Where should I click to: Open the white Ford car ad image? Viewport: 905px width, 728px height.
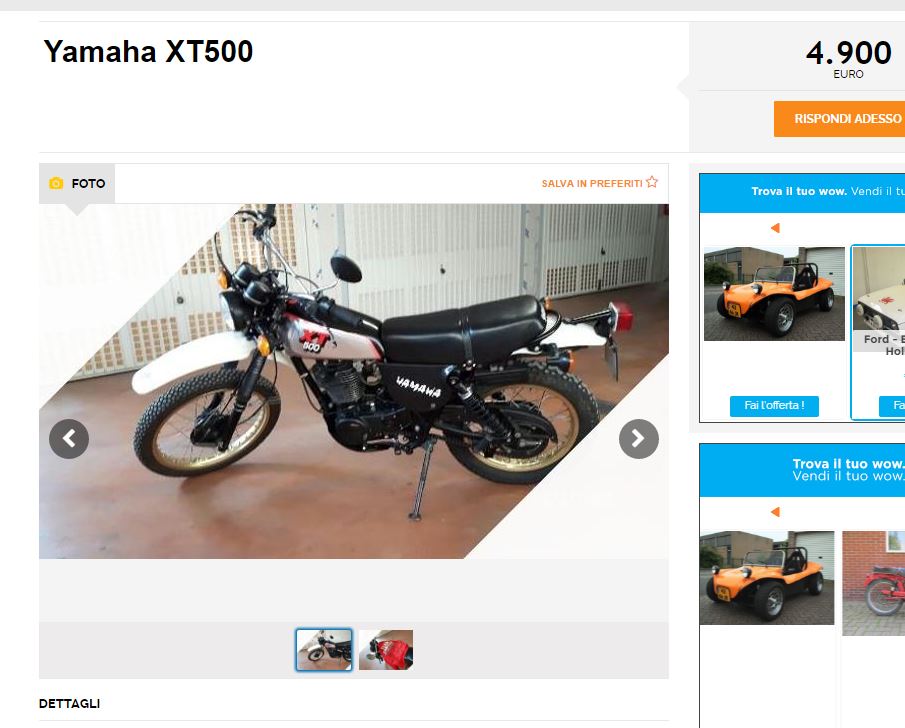click(878, 289)
